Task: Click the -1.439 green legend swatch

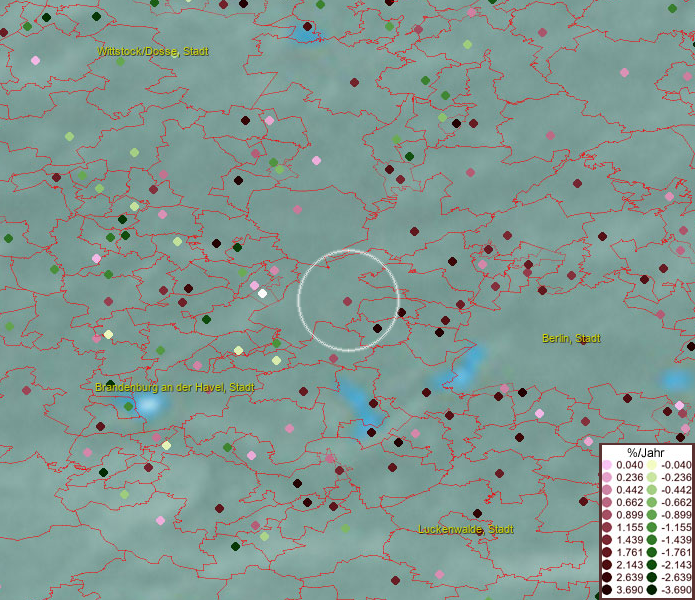Action: click(x=652, y=540)
